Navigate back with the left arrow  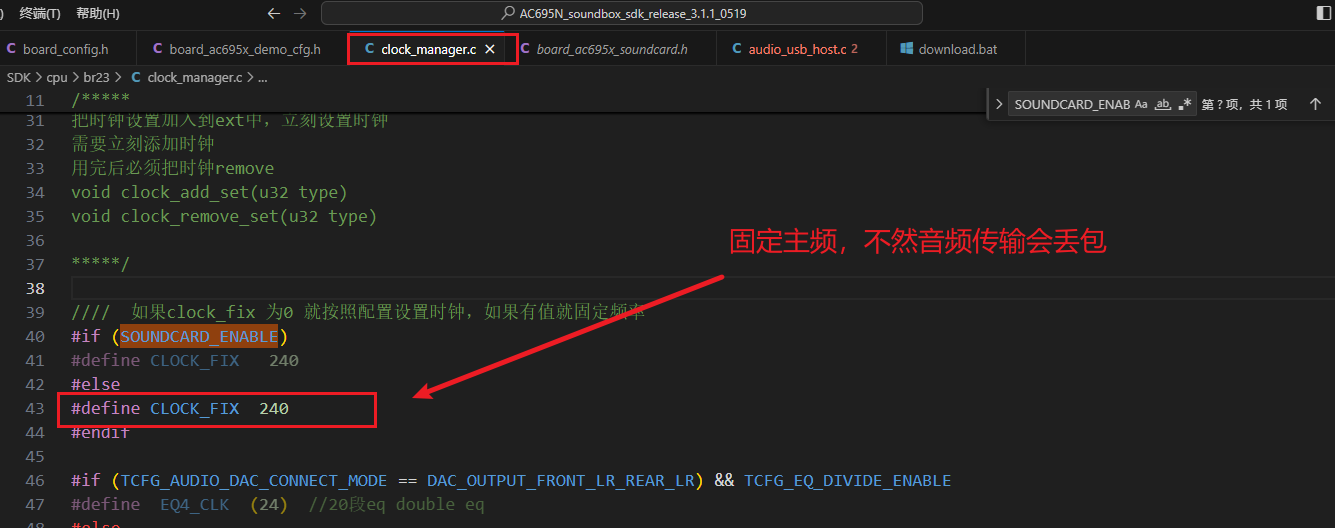tap(274, 14)
